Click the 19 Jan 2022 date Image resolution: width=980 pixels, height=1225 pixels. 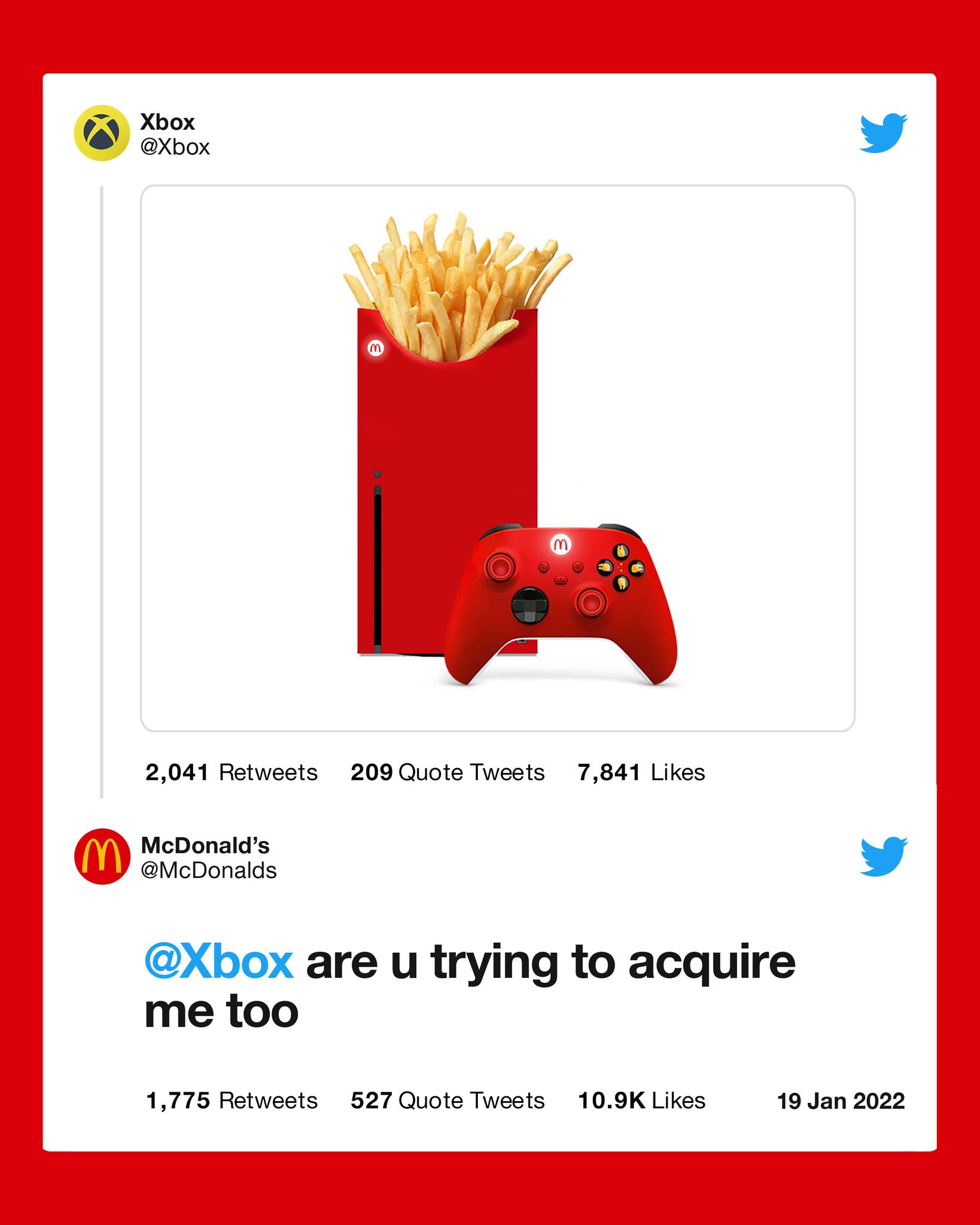(x=841, y=1101)
